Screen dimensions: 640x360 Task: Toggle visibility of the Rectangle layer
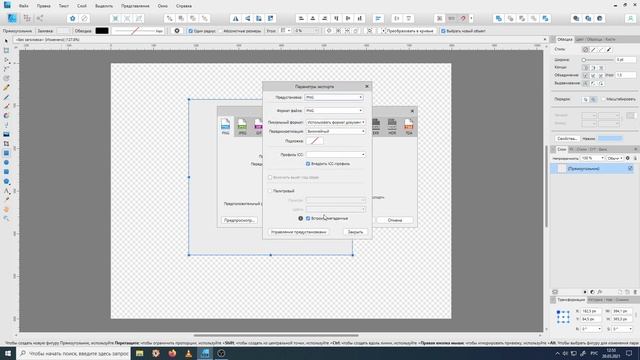coord(630,169)
